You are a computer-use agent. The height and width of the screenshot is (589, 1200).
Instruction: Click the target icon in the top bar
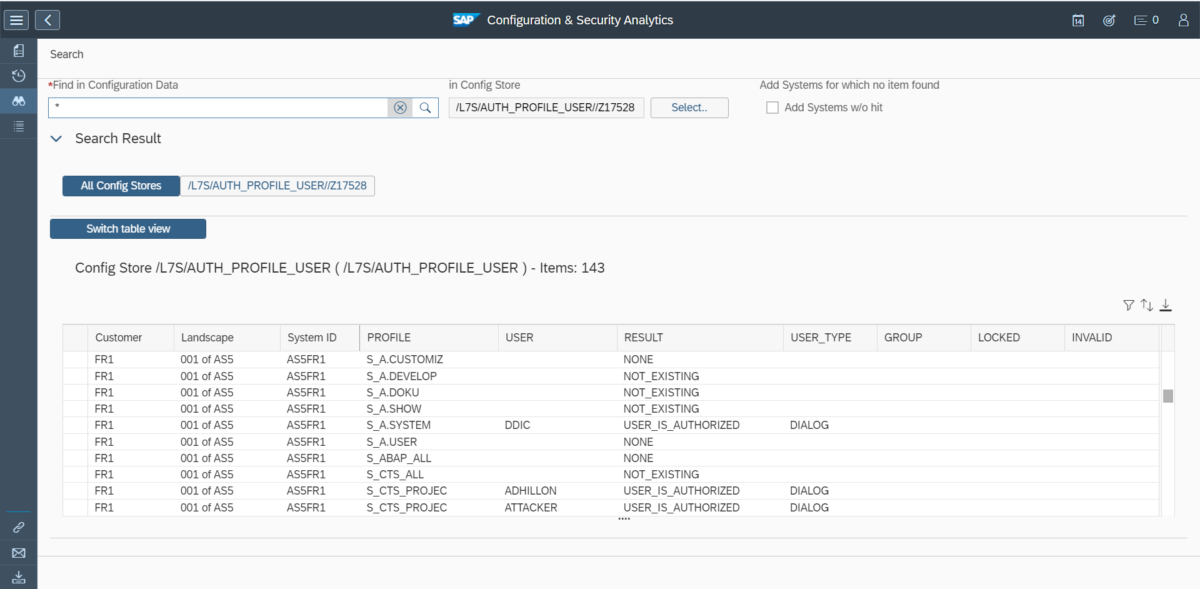pos(1108,19)
